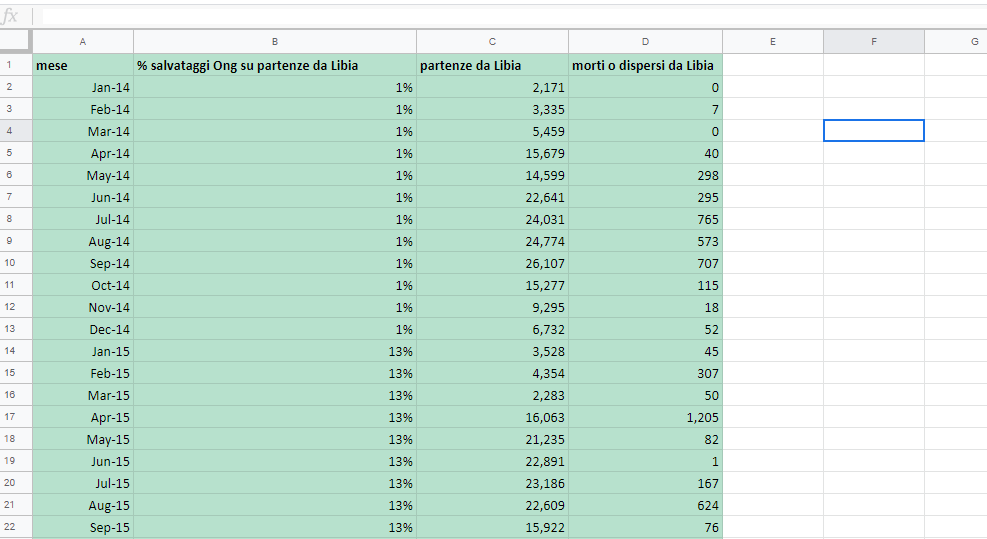
Task: Click deaths value 573
Action: (645, 241)
